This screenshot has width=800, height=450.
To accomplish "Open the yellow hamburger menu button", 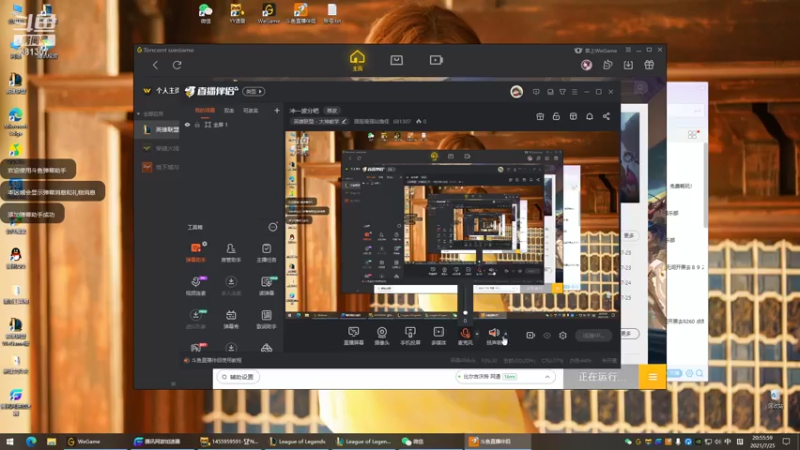I will pos(653,377).
